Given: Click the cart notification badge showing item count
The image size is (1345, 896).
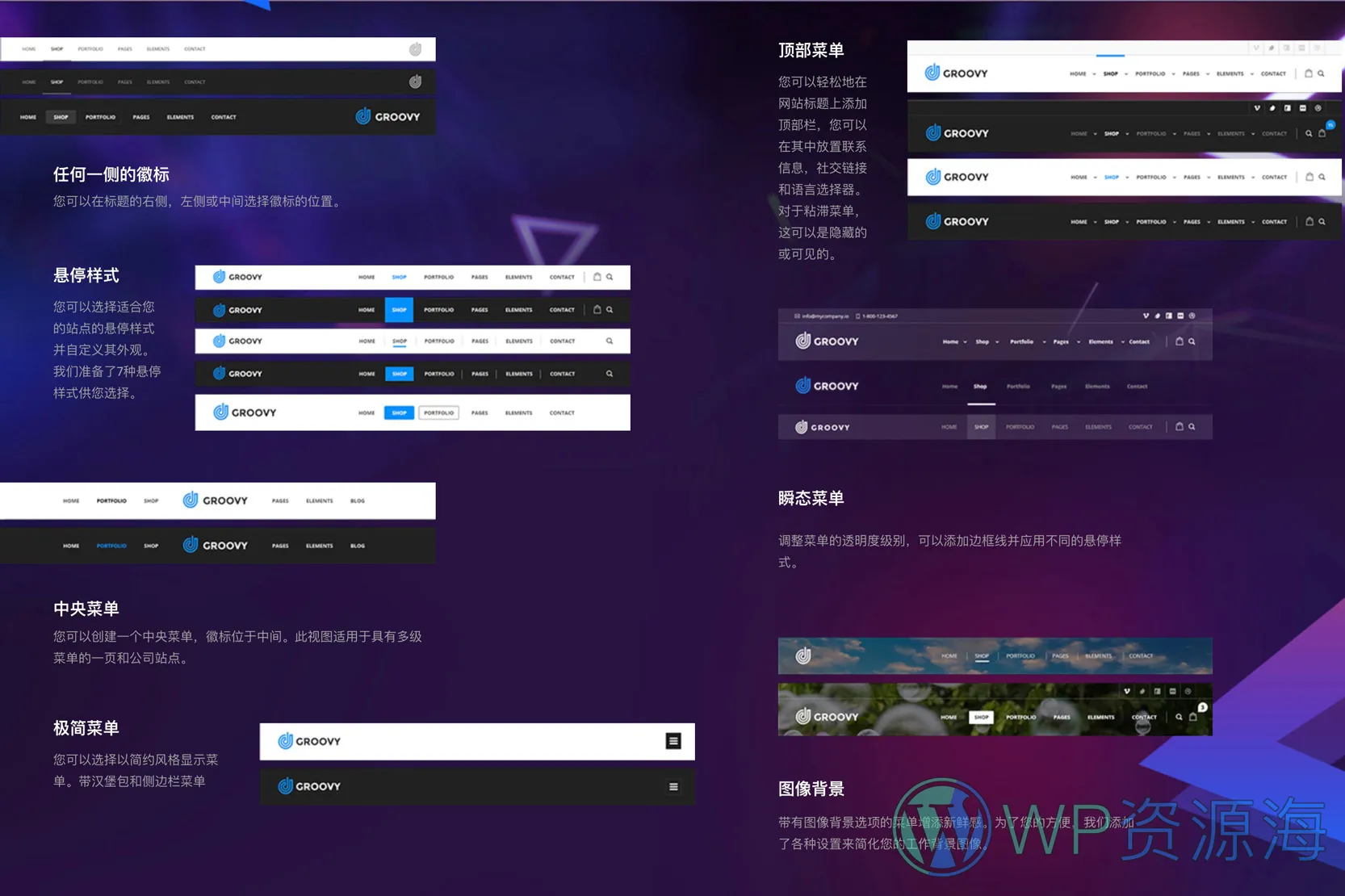Looking at the screenshot, I should click(x=1331, y=124).
